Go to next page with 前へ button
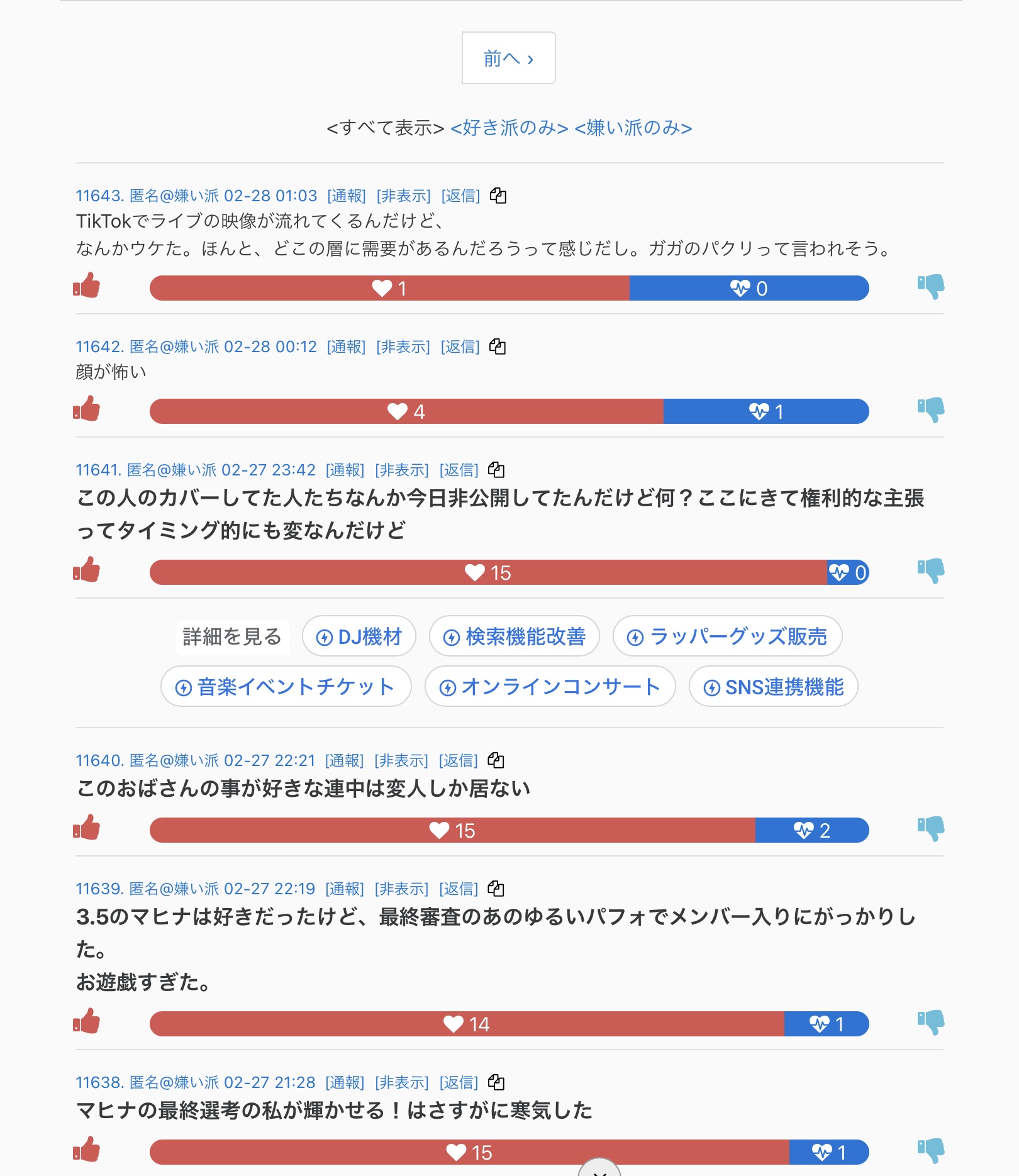The width and height of the screenshot is (1019, 1176). tap(508, 58)
